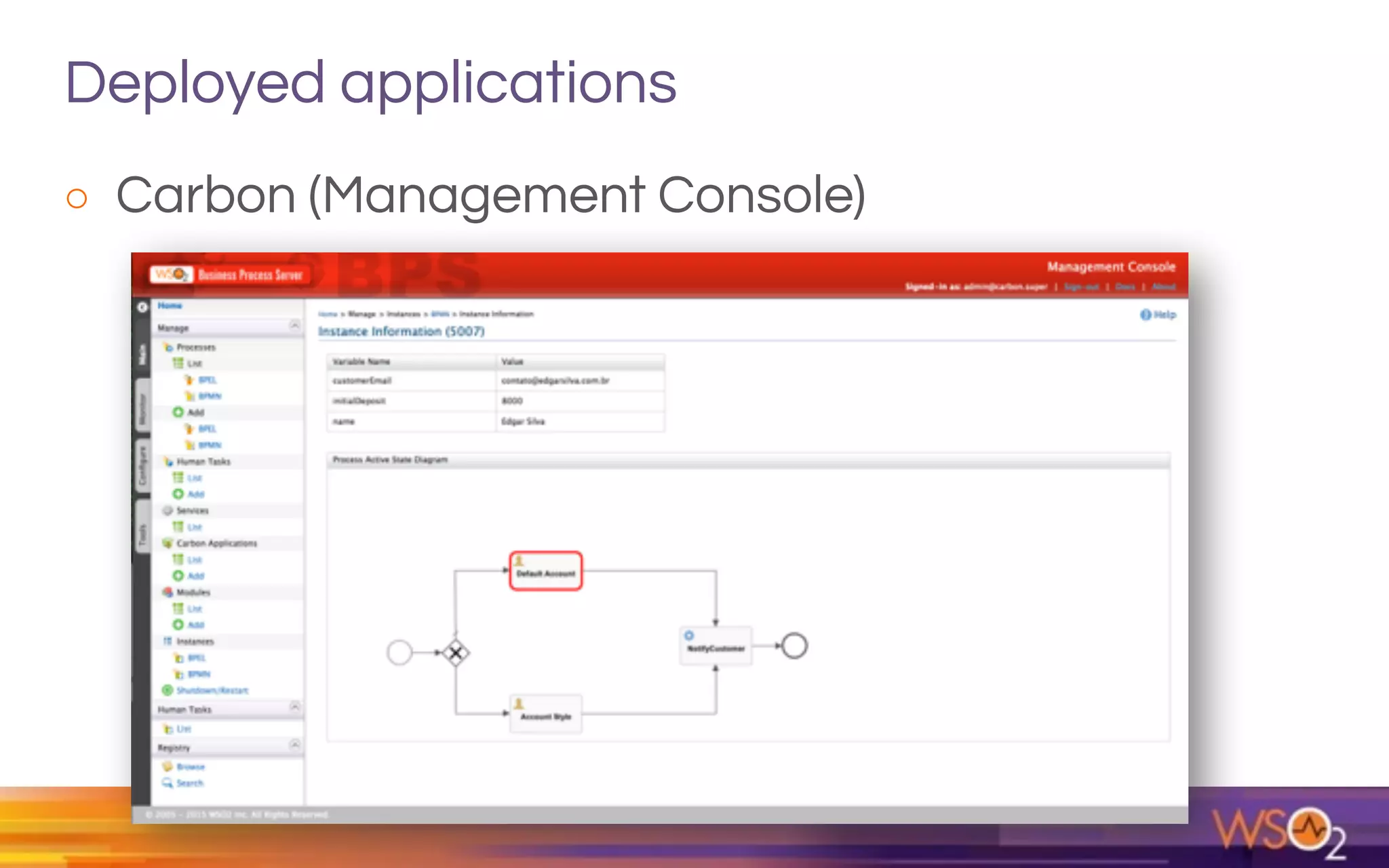Select the NotifyCustomer task box
The width and height of the screenshot is (1389, 868).
click(x=716, y=646)
